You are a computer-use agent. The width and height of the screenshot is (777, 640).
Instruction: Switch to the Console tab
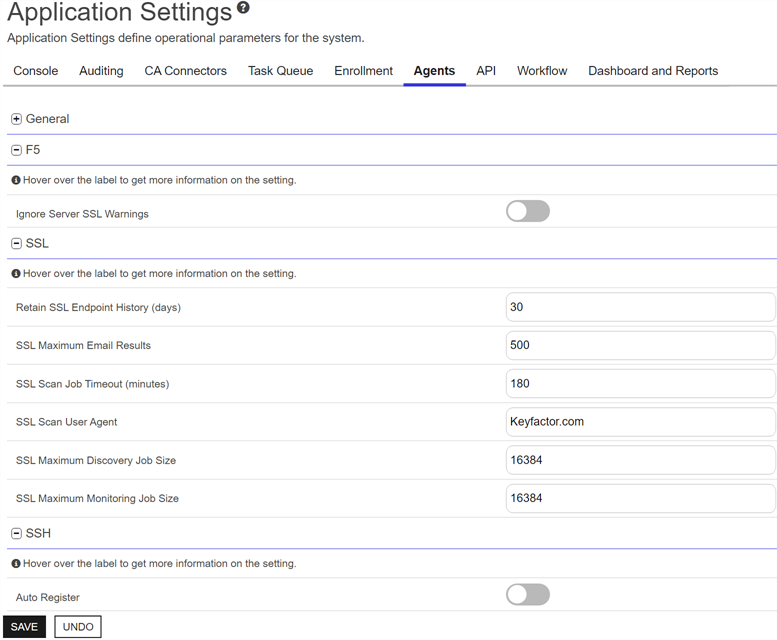(35, 71)
